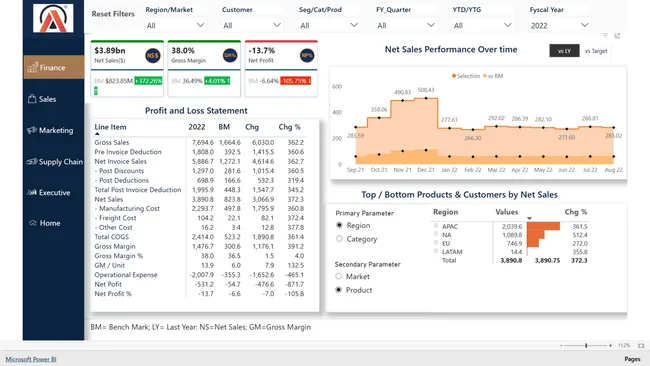
Task: Open the Fyscal Year dropdown showing 2022
Action: 560,25
